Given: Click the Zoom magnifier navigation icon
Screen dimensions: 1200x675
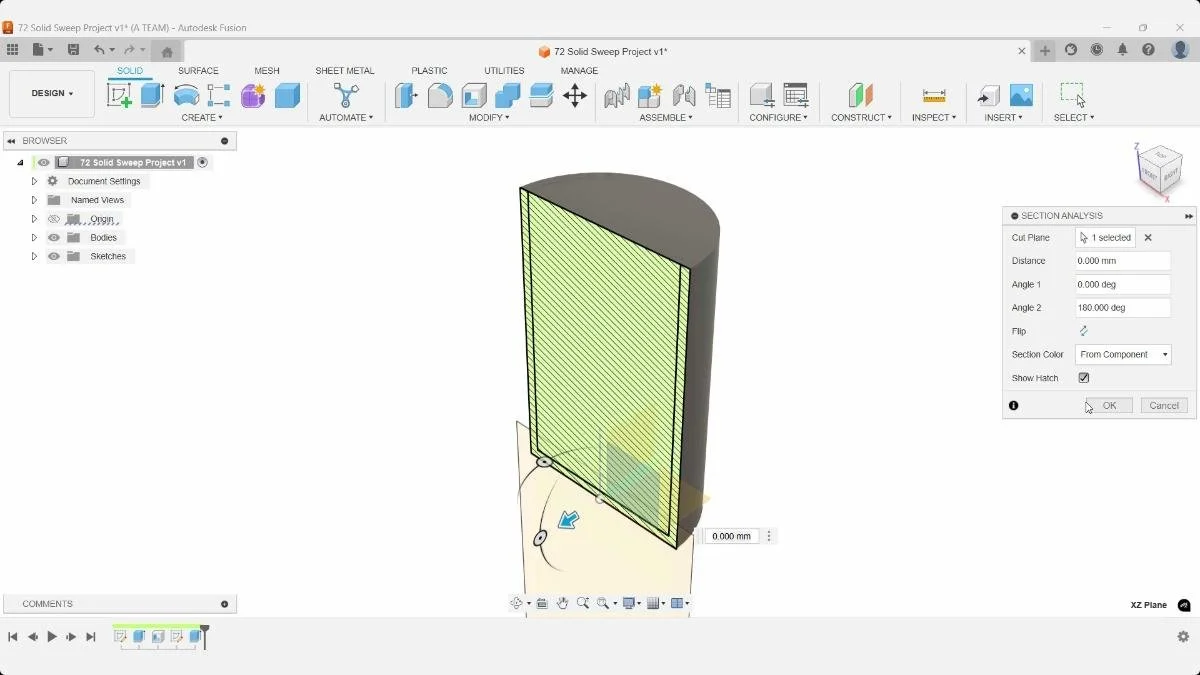Looking at the screenshot, I should 583,603.
